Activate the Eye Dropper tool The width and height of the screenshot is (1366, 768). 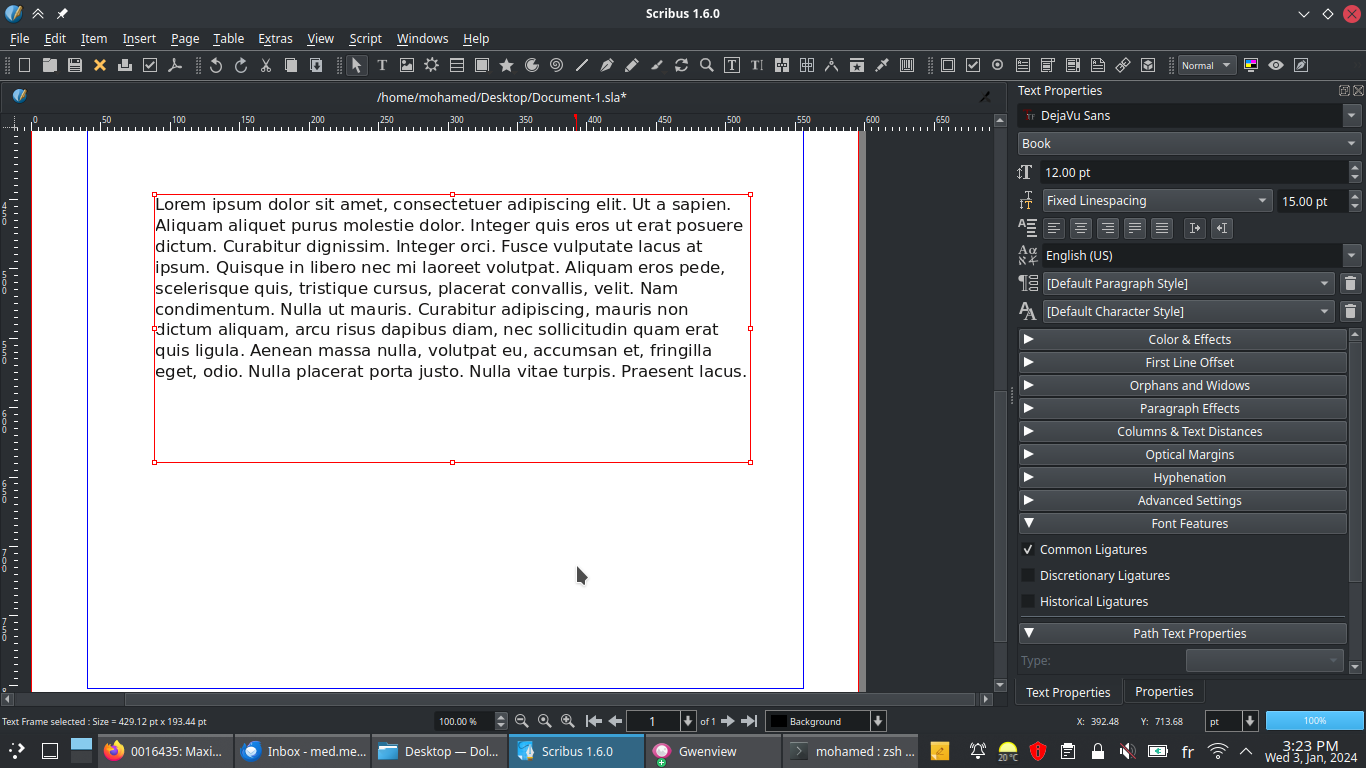882,65
